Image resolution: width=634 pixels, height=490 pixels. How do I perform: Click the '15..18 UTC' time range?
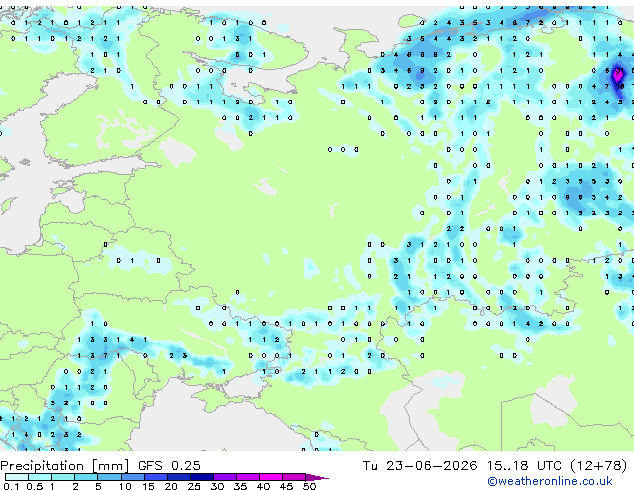coord(524,466)
